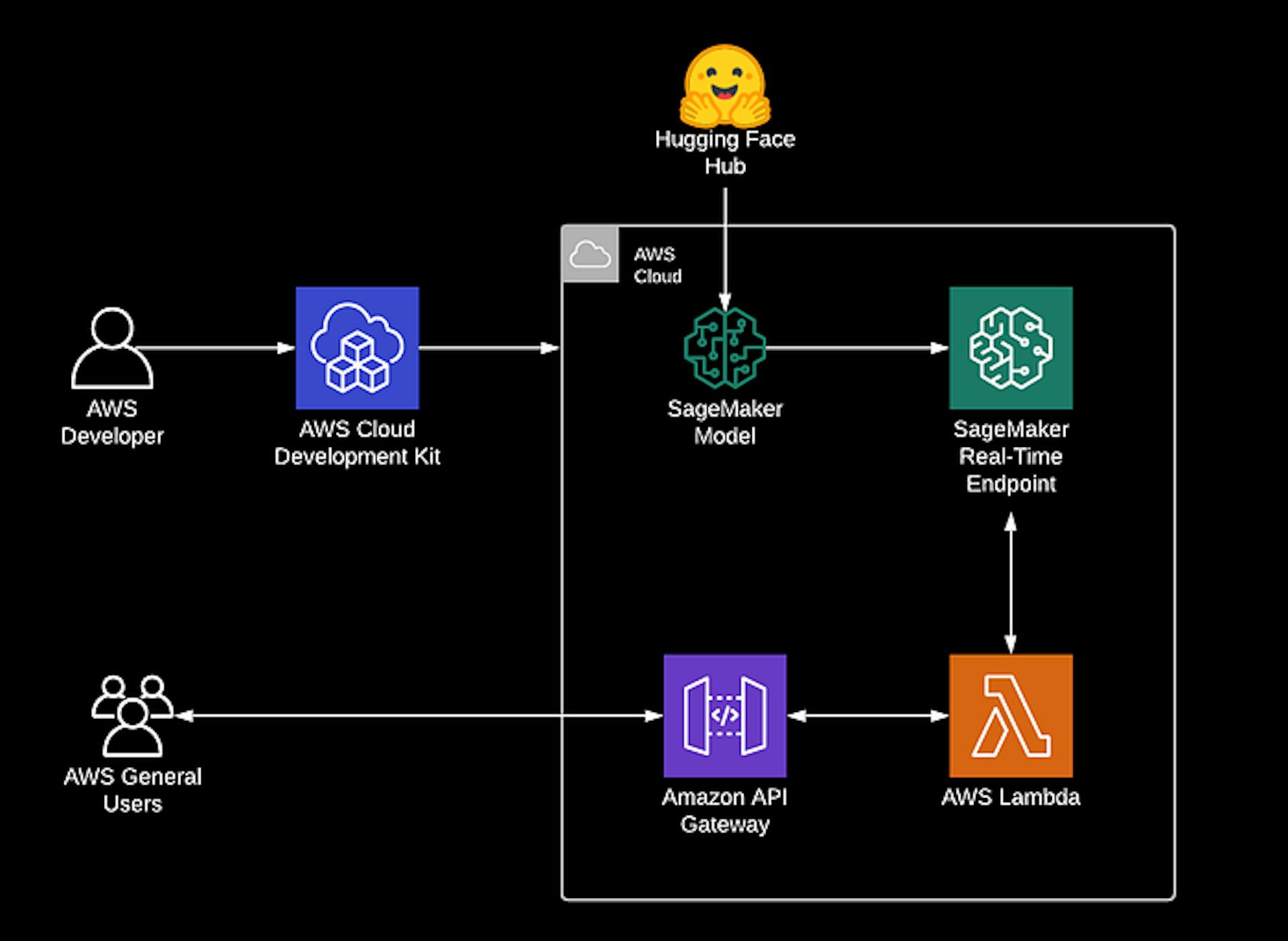
Task: Click the 'AWS Cloud' group label
Action: 657,265
